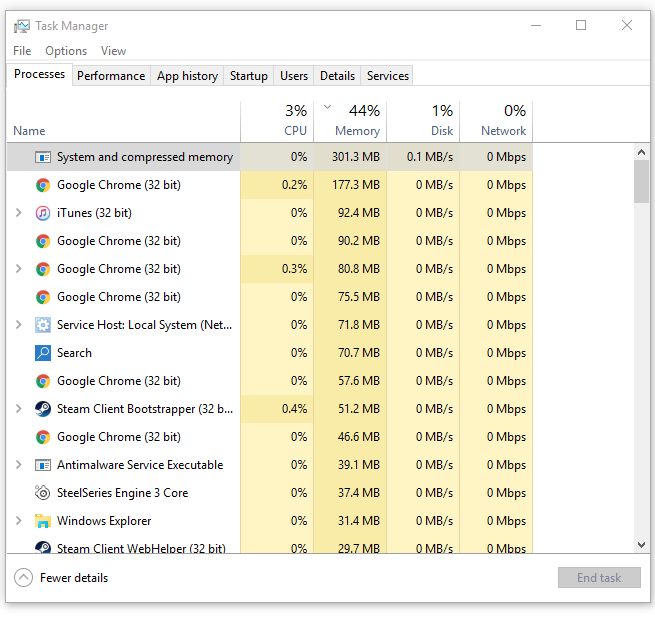Click Chrome icon of 177.3 MB process

click(43, 185)
